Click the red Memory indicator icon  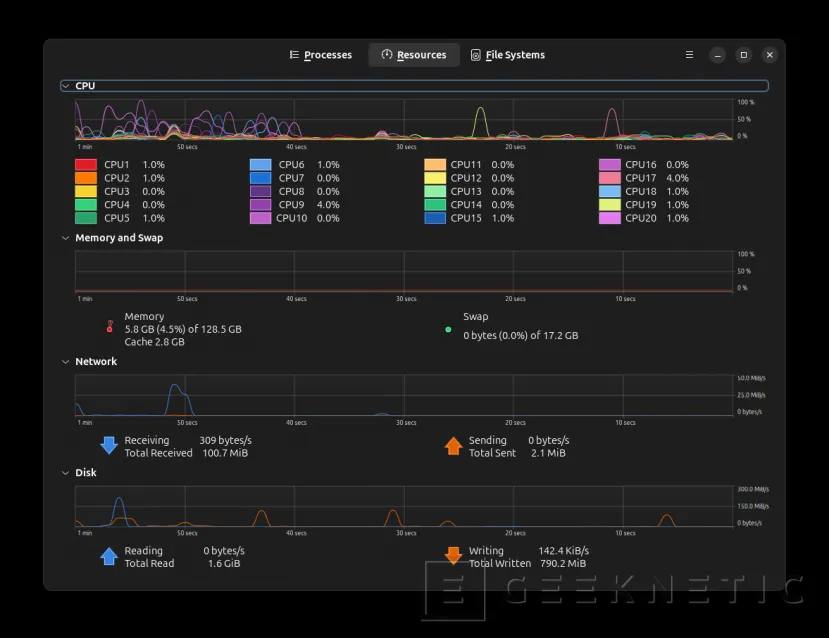[x=110, y=327]
